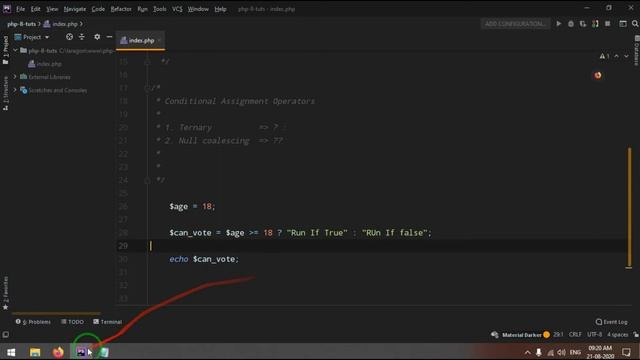Screen dimensions: 640x360
Task: Click the locate current file target icon
Action: 69,37
